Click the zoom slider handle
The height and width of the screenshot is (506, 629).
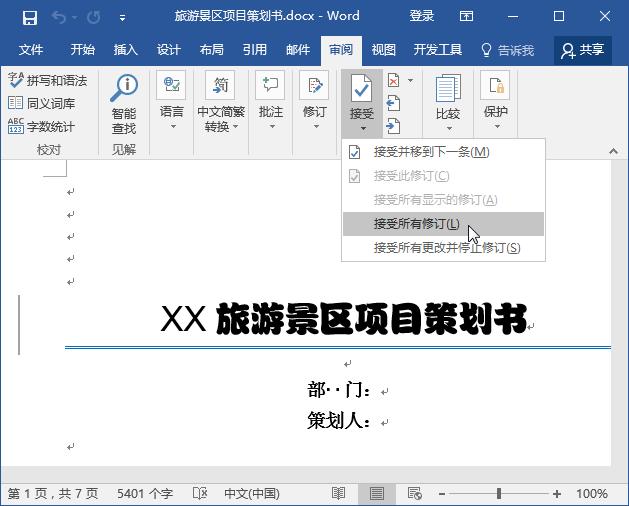point(499,494)
